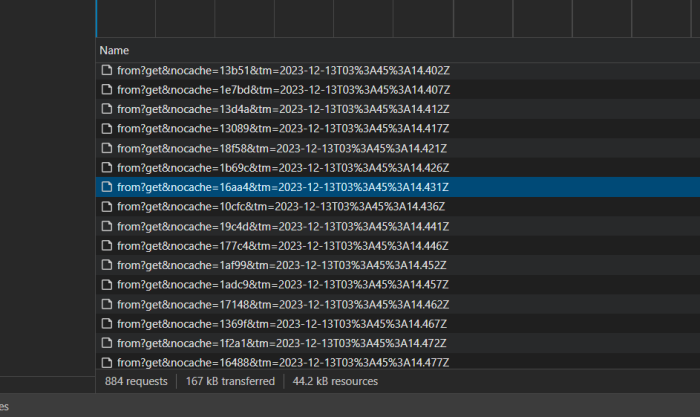Click document icon of nocache=18f58 row
The height and width of the screenshot is (417, 700).
[107, 148]
